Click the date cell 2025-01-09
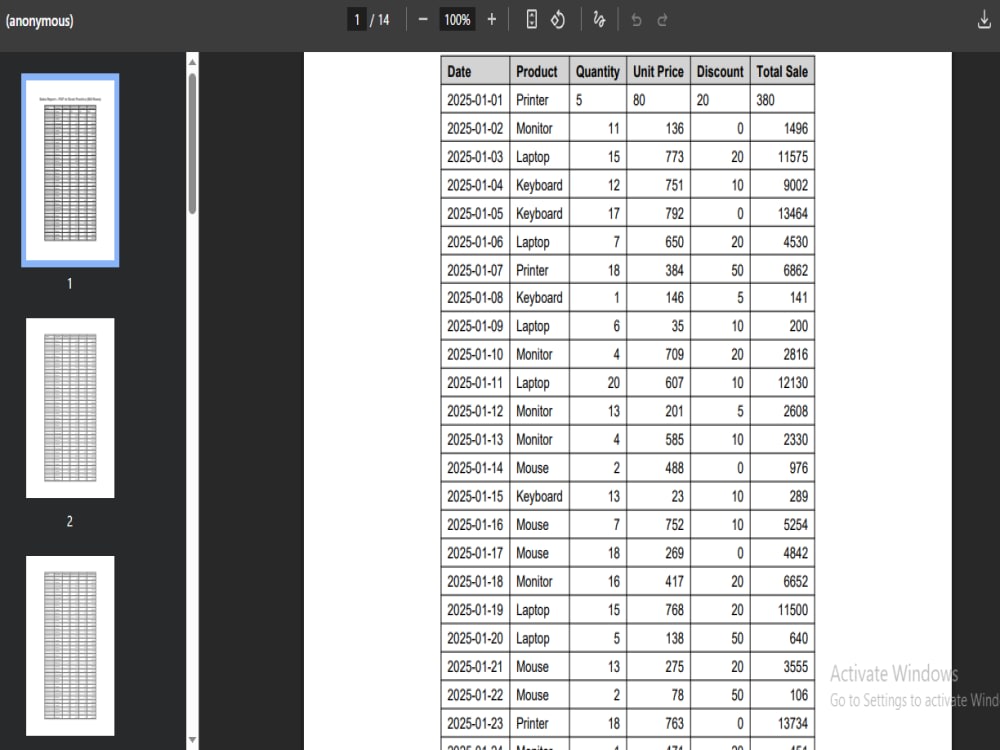The height and width of the screenshot is (750, 1000). (x=475, y=327)
